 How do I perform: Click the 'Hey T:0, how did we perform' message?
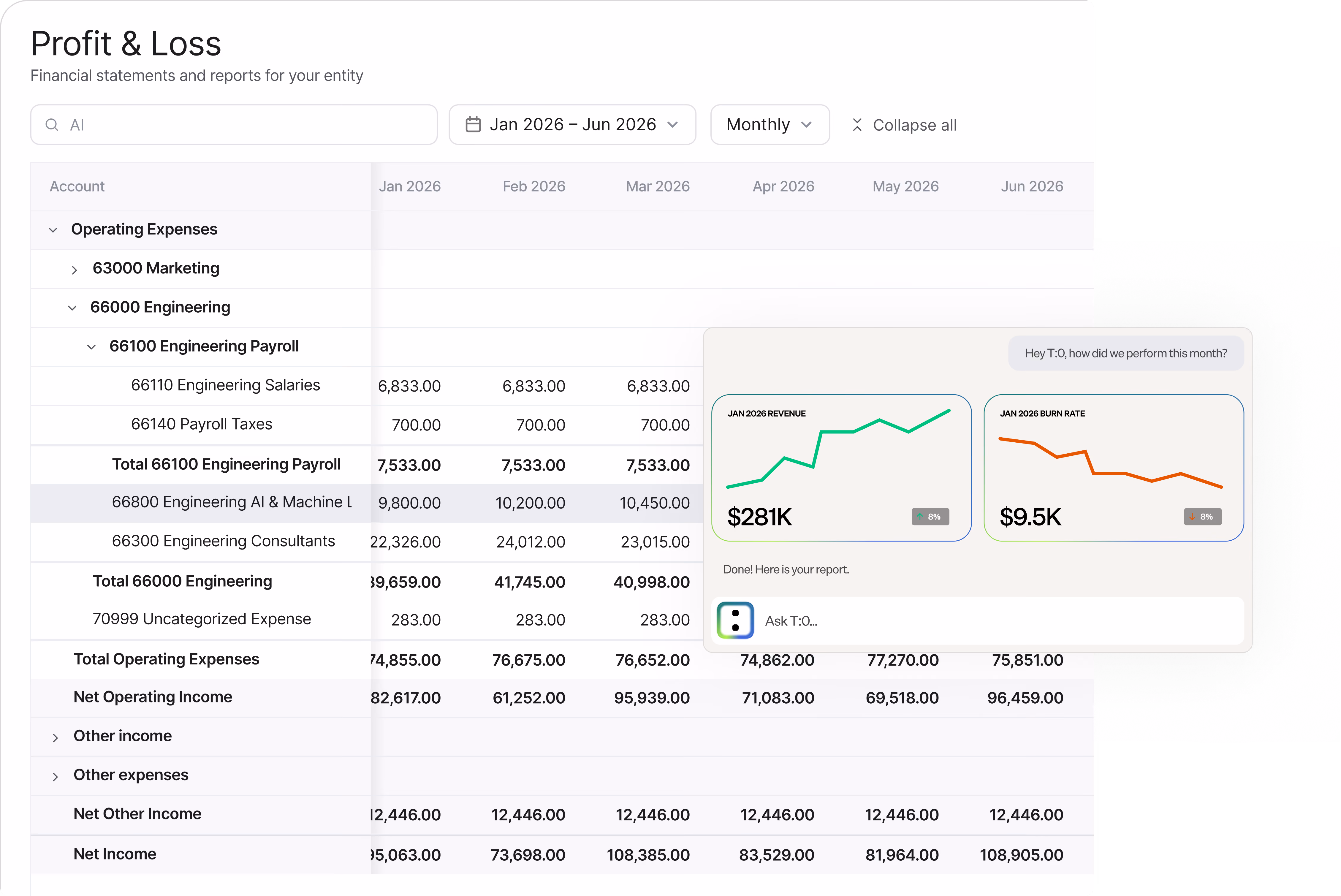pos(1125,353)
